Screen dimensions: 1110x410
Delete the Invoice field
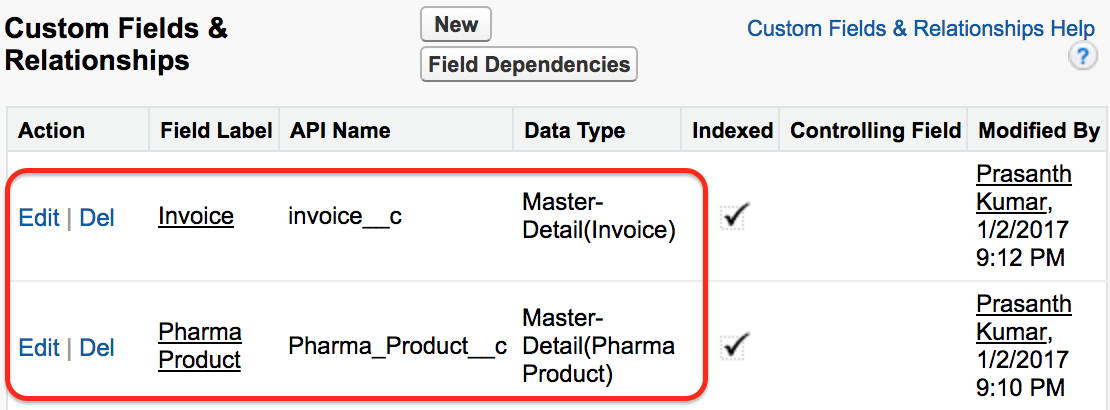97,217
